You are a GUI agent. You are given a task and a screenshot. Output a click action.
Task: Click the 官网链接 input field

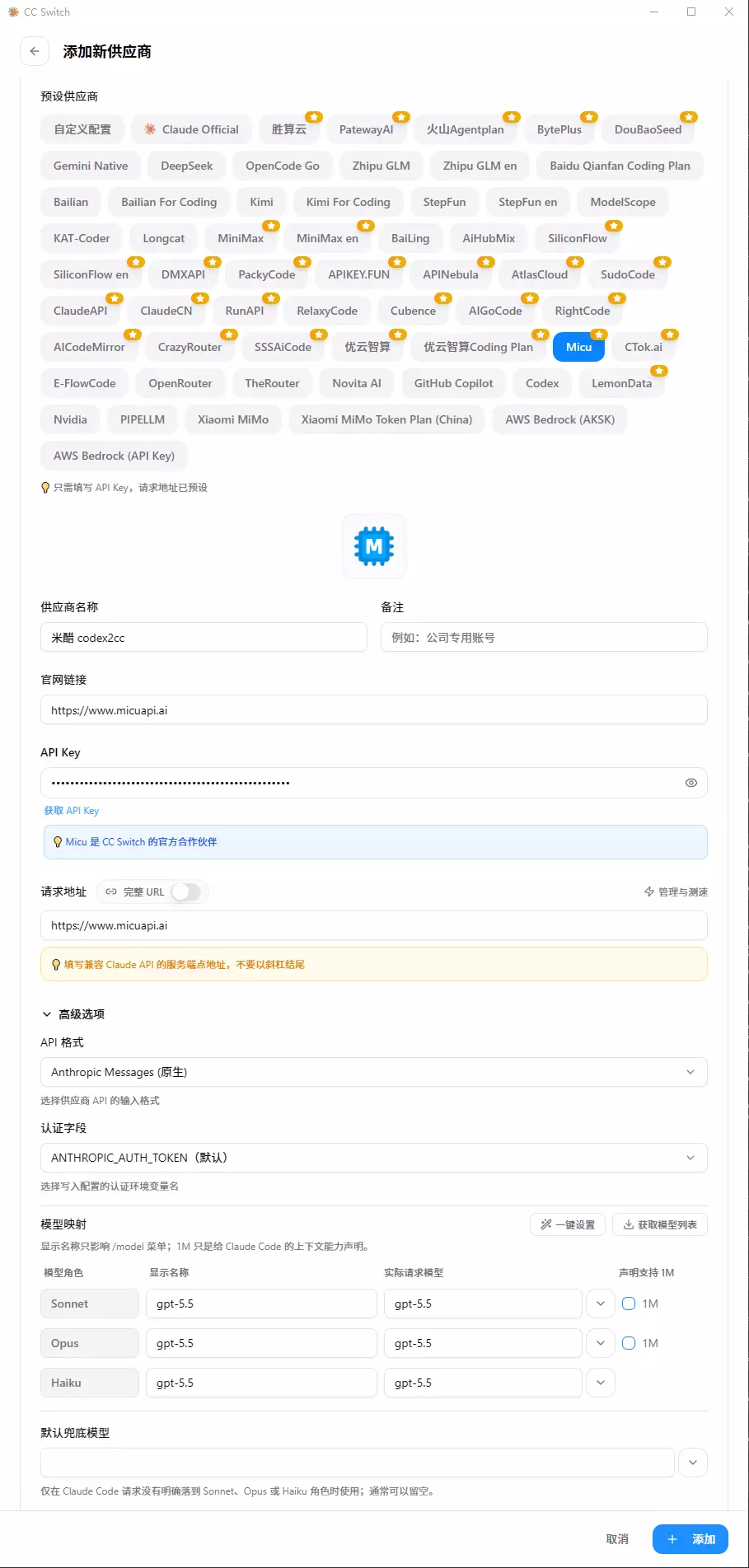tap(374, 709)
